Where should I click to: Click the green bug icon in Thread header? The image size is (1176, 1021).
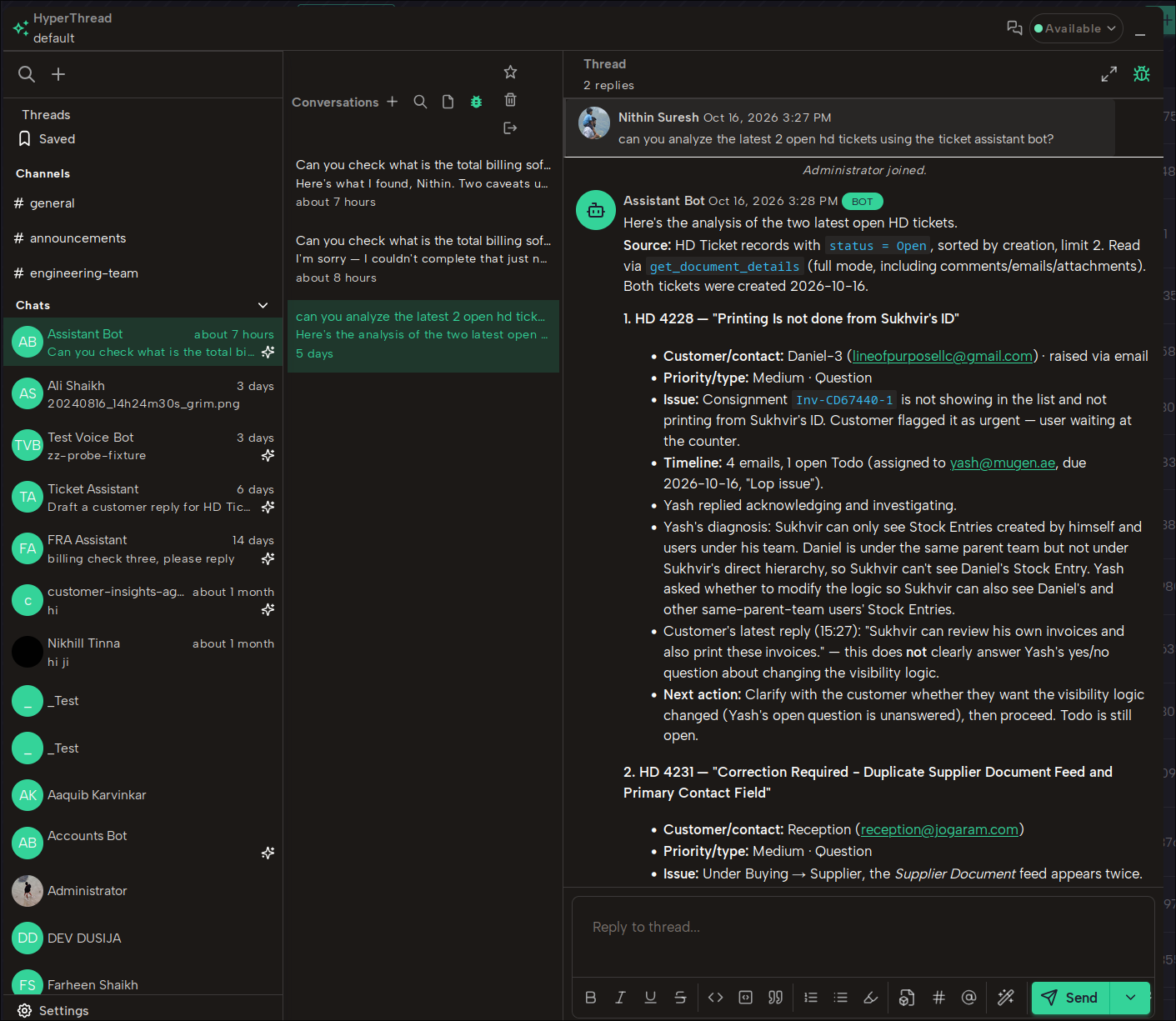tap(1142, 74)
